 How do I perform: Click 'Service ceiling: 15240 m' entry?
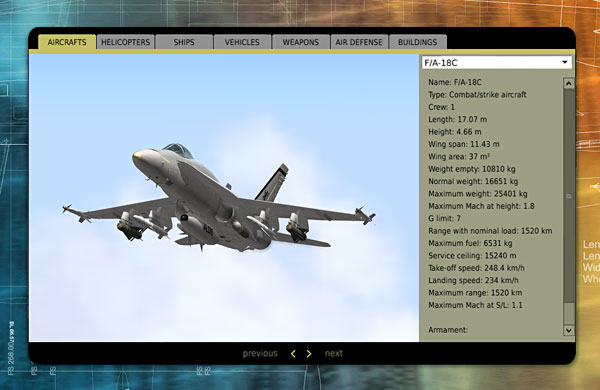coord(472,255)
